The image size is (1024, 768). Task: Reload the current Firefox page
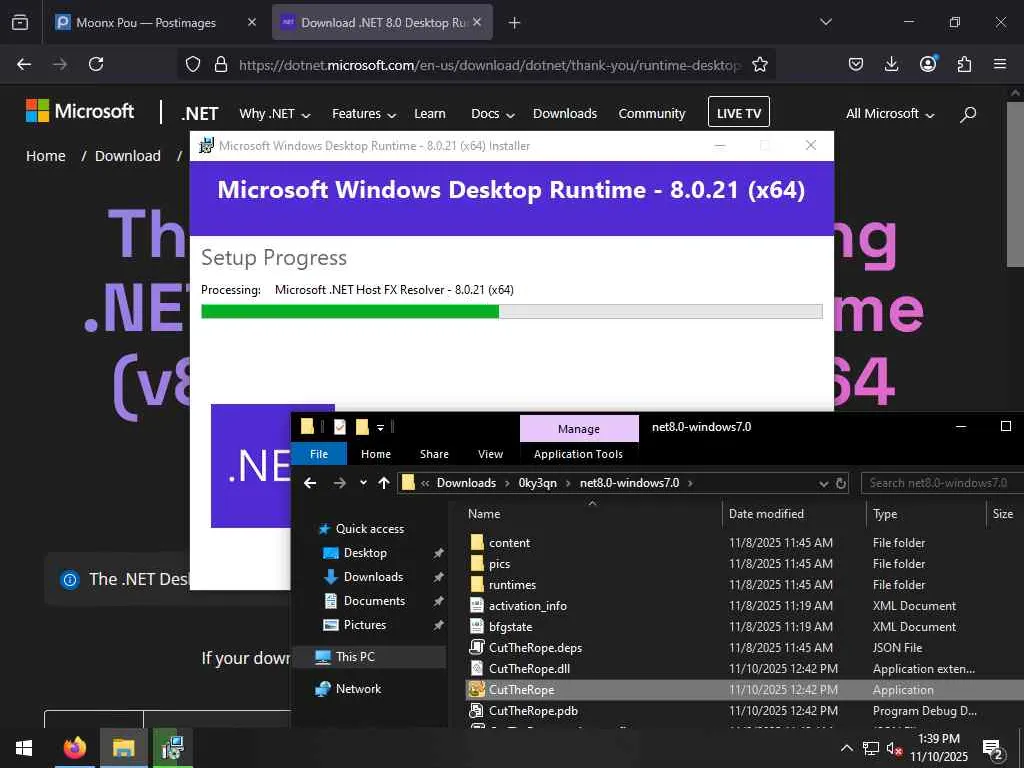(x=96, y=64)
